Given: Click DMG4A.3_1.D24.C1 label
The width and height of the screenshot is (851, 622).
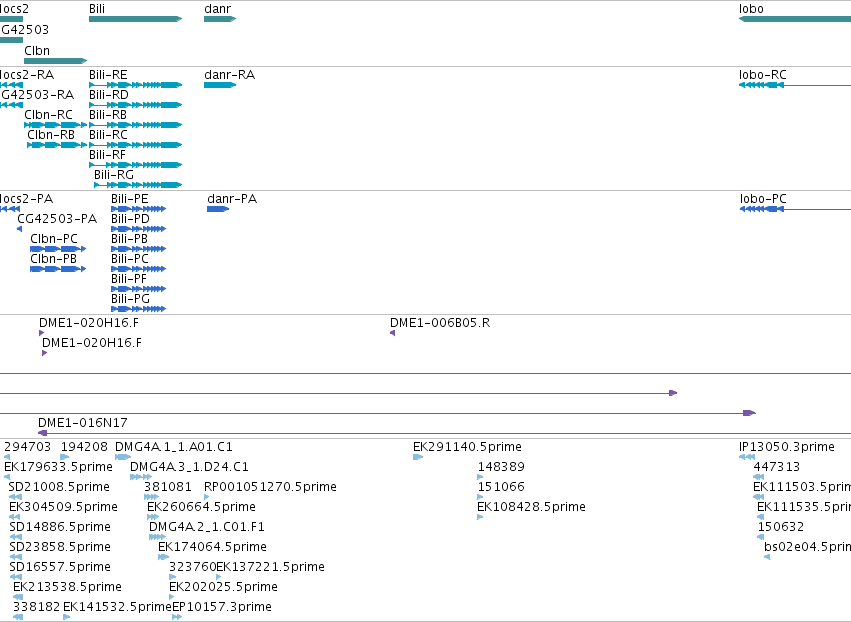Looking at the screenshot, I should [189, 467].
